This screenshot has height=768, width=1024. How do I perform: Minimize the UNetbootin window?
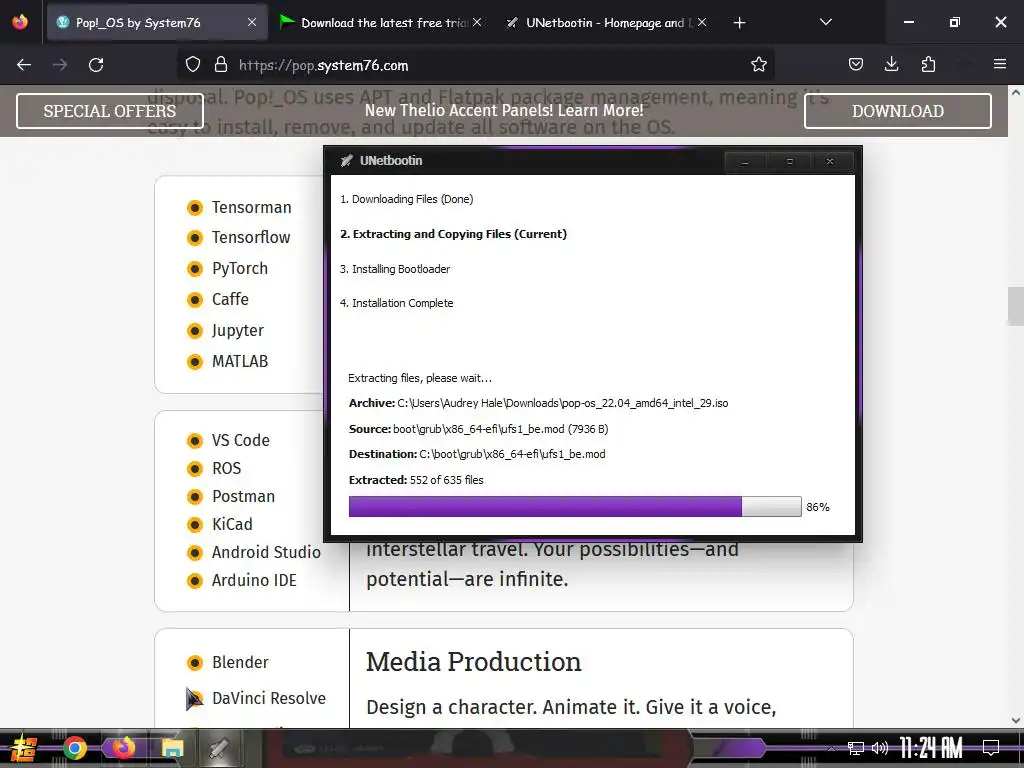[x=744, y=161]
